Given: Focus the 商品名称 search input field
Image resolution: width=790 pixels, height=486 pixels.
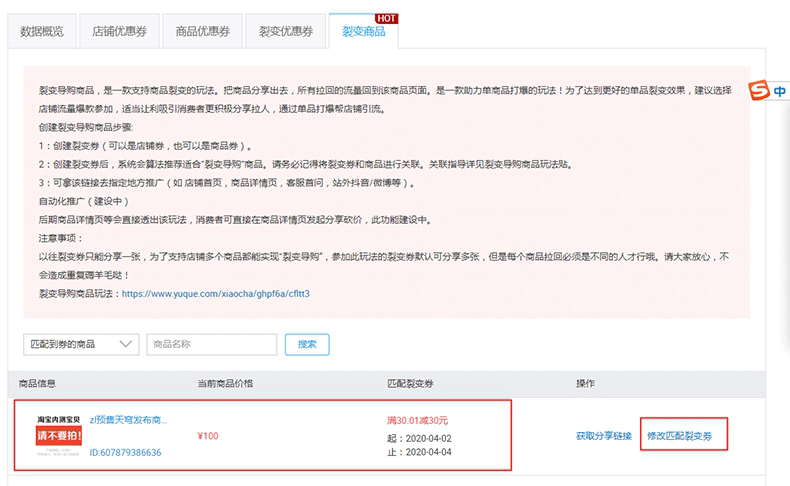Looking at the screenshot, I should pyautogui.click(x=212, y=344).
